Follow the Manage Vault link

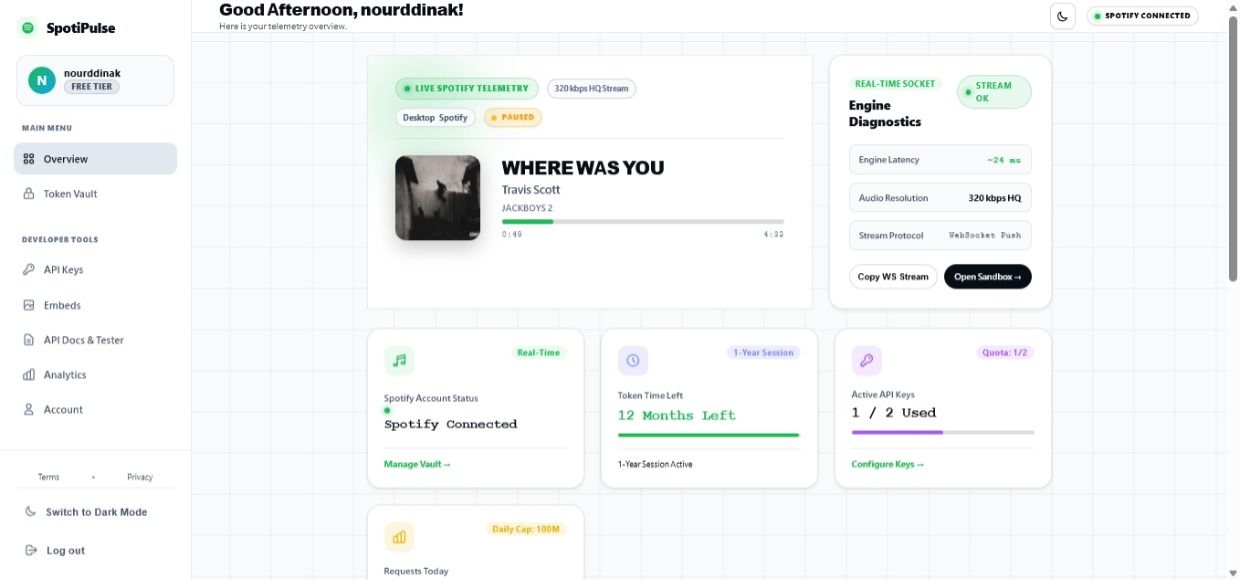pos(417,464)
